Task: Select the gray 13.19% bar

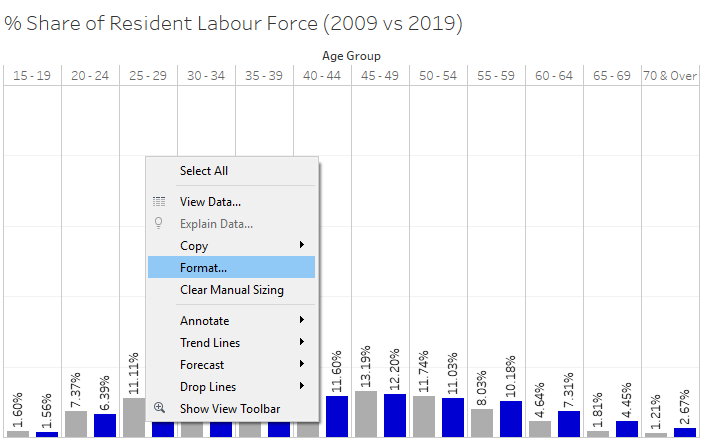Action: (x=366, y=413)
